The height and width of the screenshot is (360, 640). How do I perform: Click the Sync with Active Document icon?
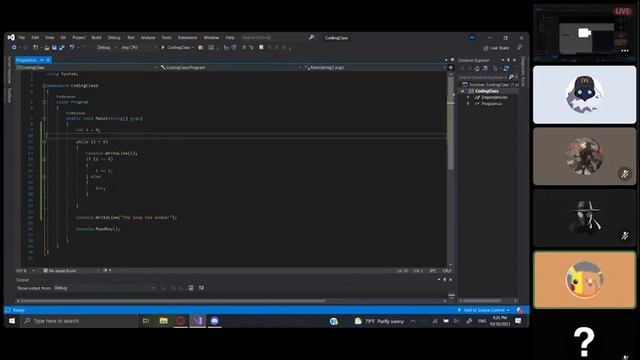coord(506,69)
